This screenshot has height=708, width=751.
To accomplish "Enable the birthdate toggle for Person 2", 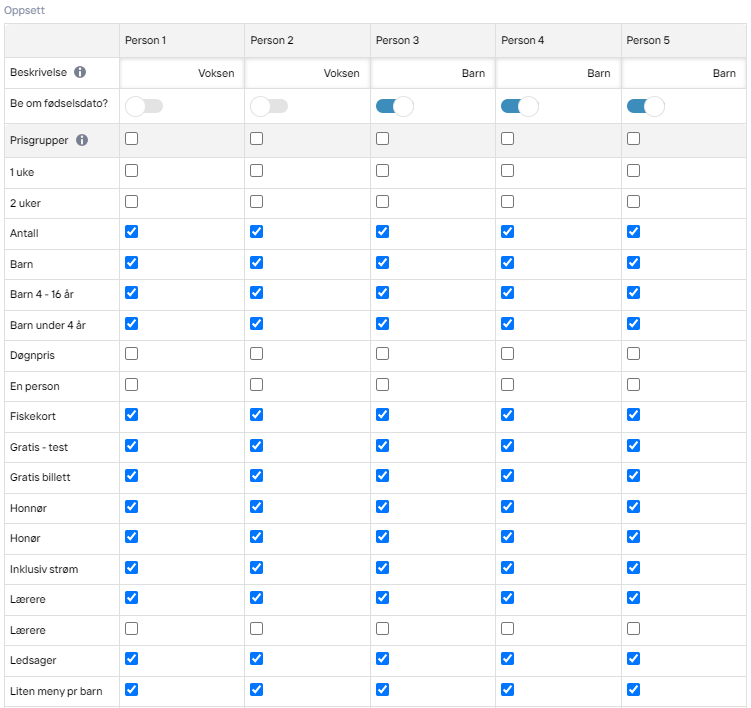I will pyautogui.click(x=269, y=106).
